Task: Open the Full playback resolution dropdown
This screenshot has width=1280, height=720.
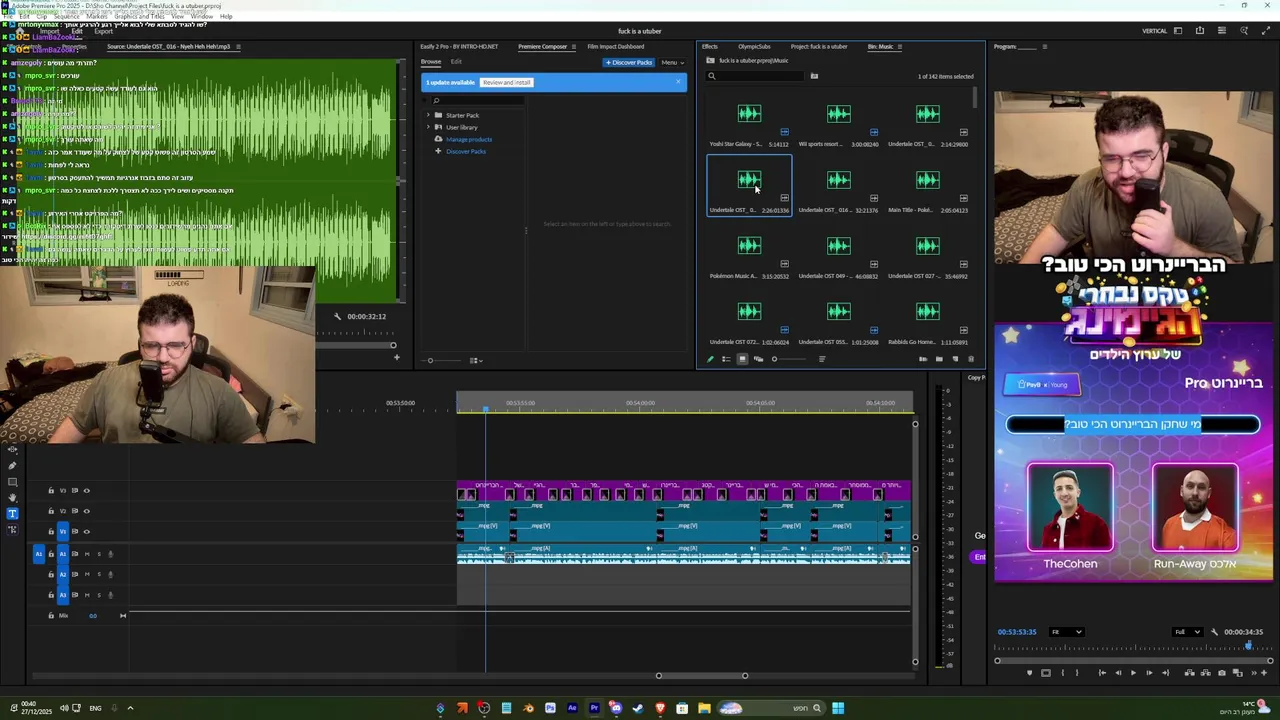Action: point(1187,632)
